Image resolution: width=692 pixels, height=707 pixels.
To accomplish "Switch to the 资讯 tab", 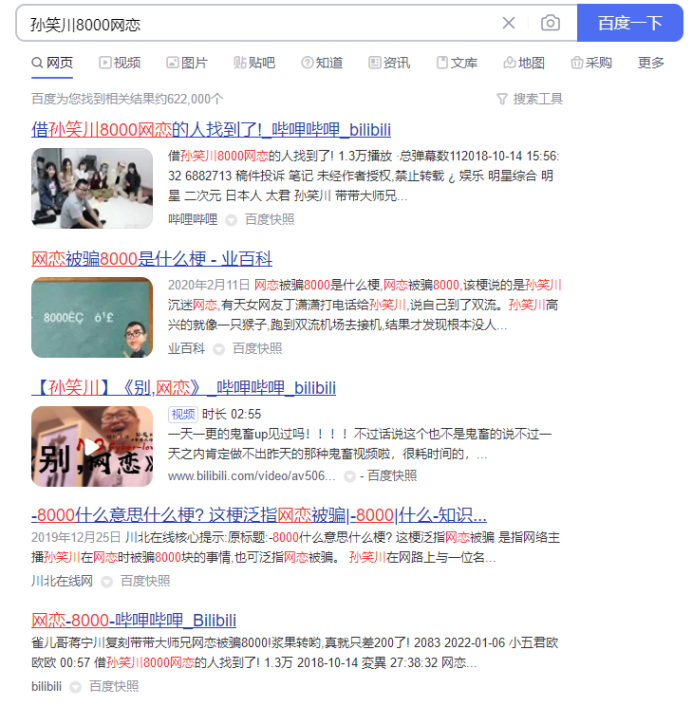I will tap(389, 63).
